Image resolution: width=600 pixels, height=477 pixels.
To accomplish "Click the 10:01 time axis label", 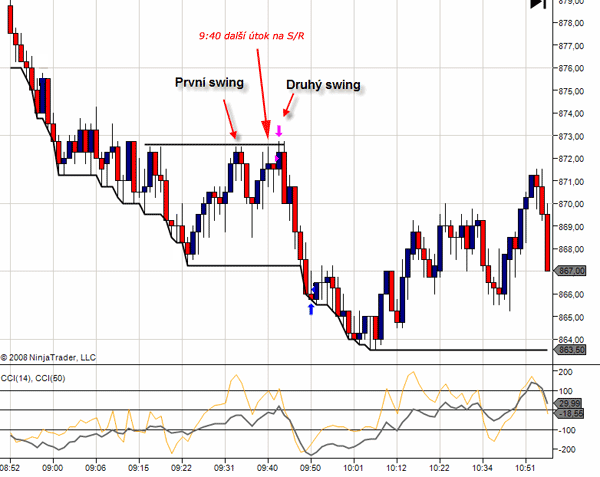I will tap(354, 467).
